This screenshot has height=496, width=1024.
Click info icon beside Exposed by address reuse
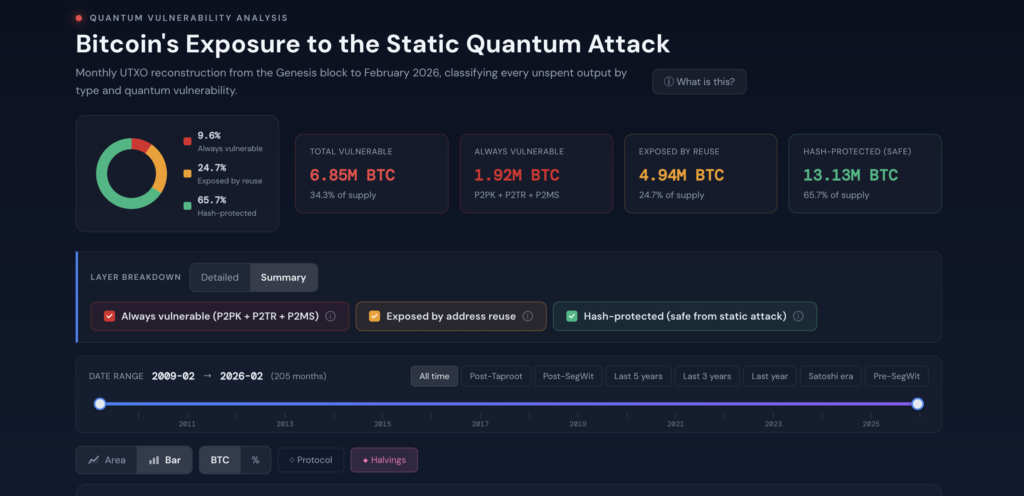click(528, 316)
